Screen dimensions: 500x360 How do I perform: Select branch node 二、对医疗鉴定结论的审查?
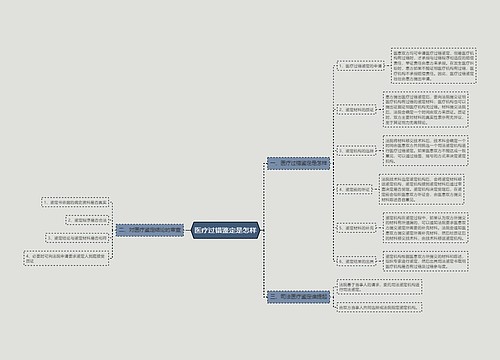150,230
